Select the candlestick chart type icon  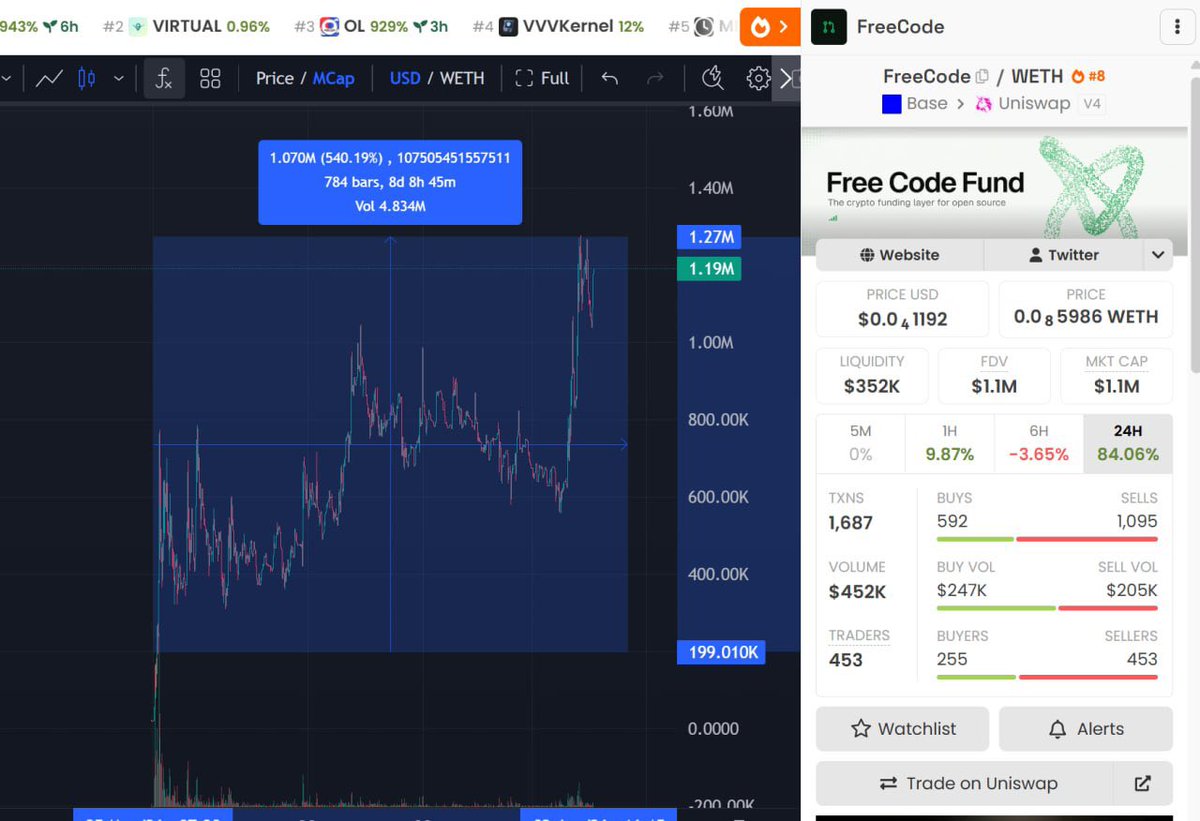point(87,78)
